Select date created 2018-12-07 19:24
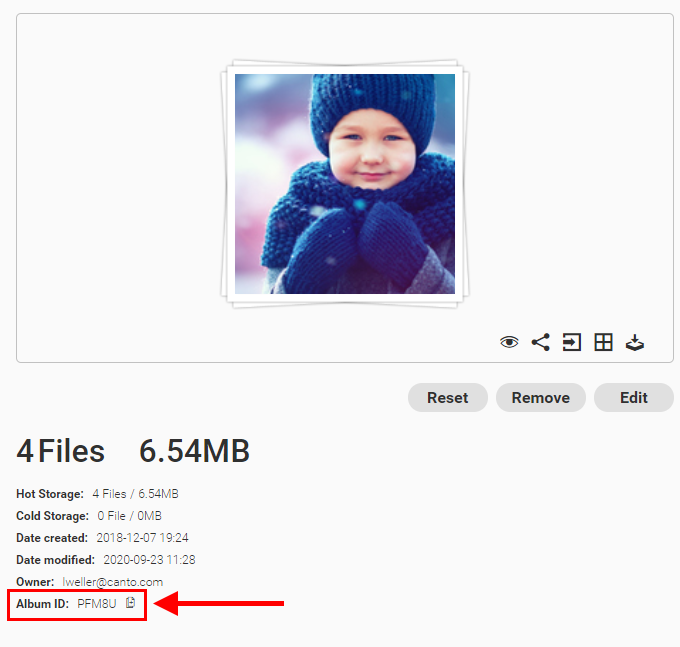Screen dimensions: 680x647 (142, 538)
